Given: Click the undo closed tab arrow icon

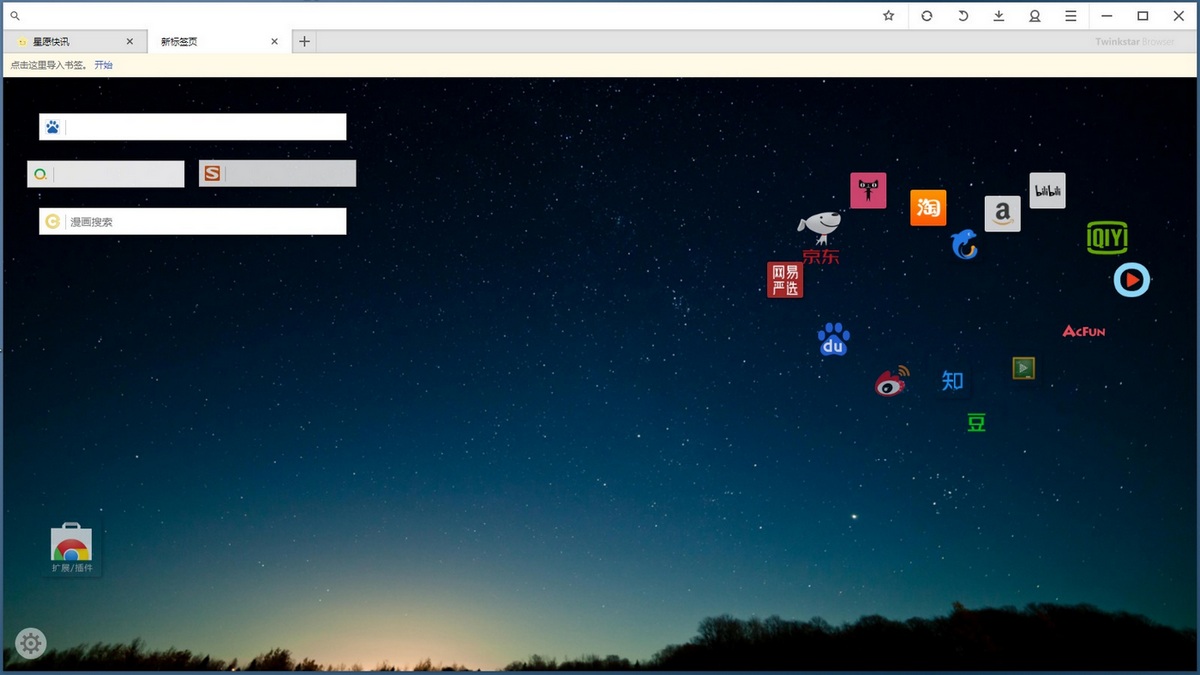Looking at the screenshot, I should [963, 16].
